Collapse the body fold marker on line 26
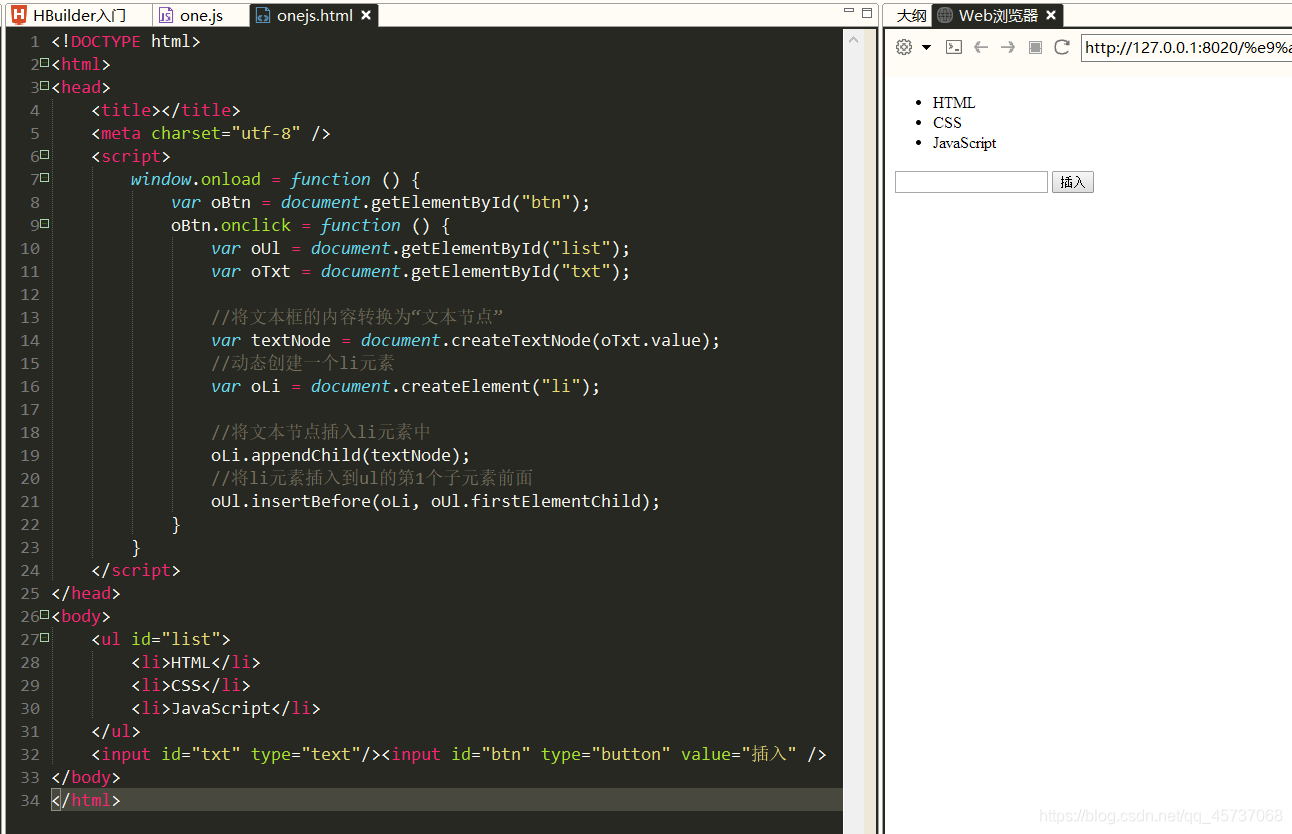 tap(44, 616)
